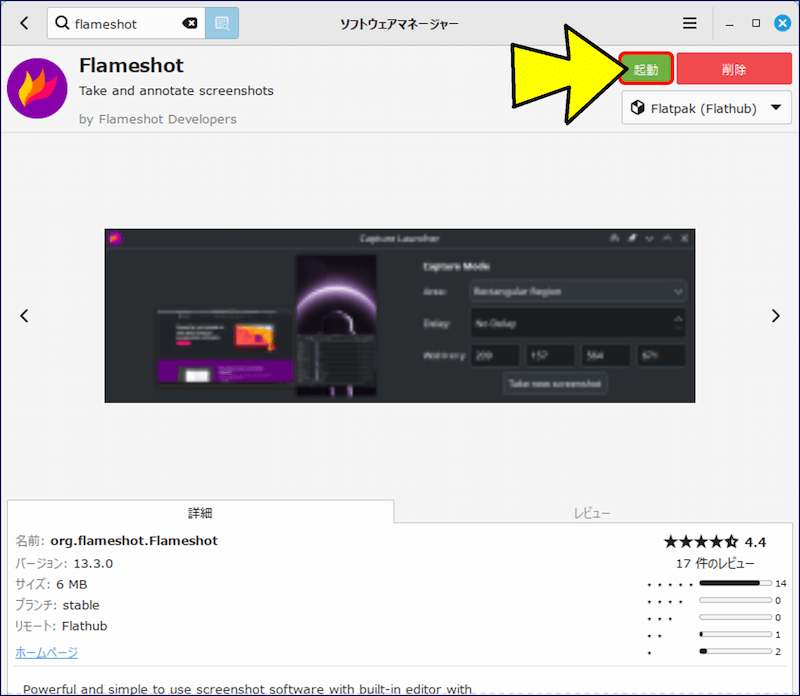The height and width of the screenshot is (696, 800).
Task: Switch to the 詳細 tab
Action: 200,513
